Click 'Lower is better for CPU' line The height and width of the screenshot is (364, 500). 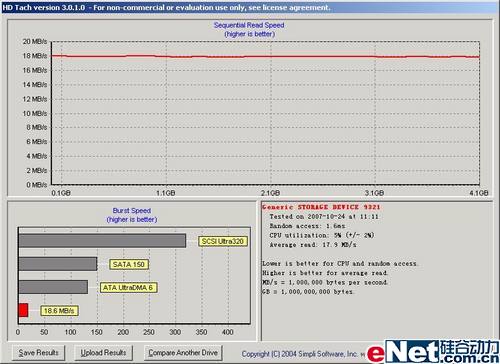[339, 263]
